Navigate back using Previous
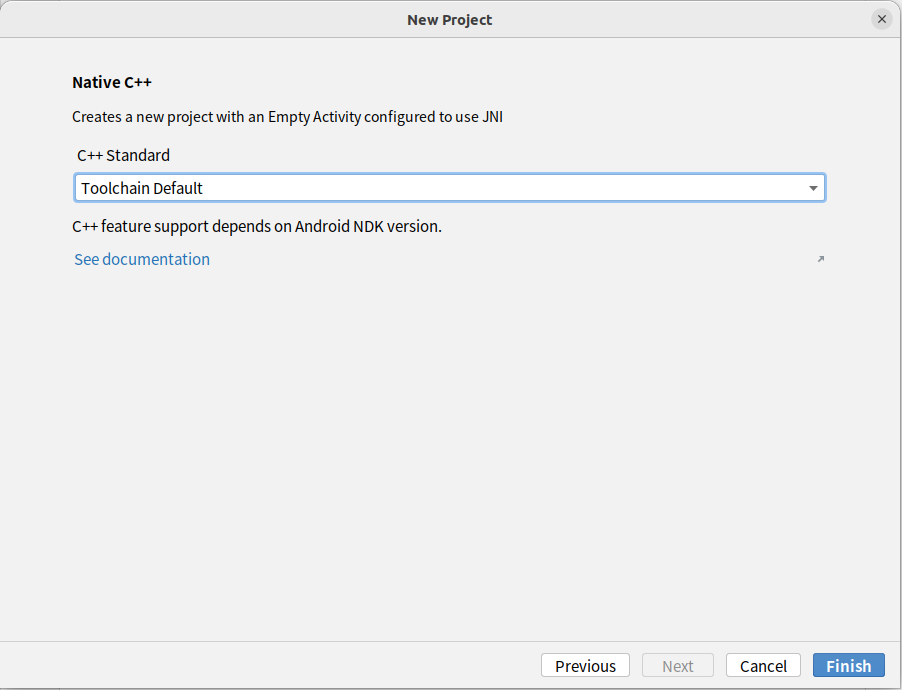This screenshot has width=902, height=690. 585,665
